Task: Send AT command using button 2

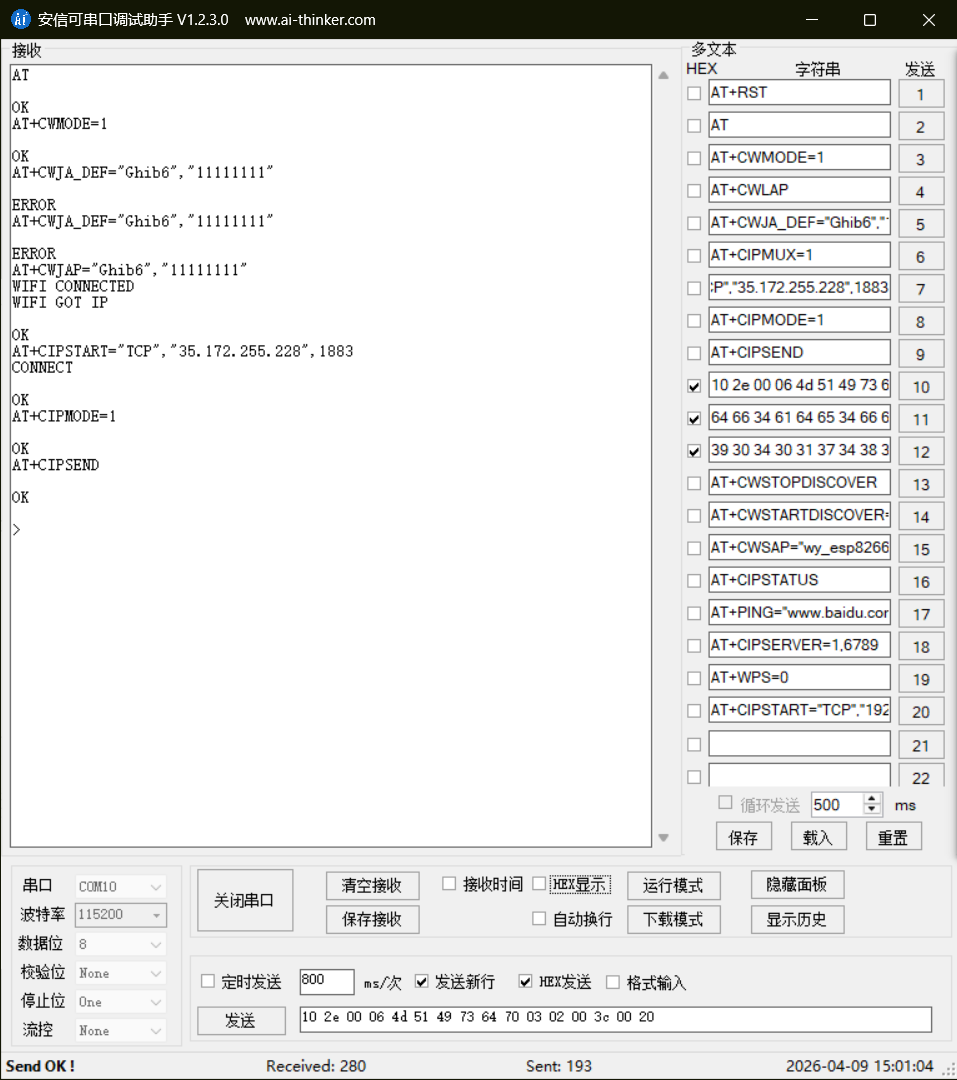Action: point(921,127)
